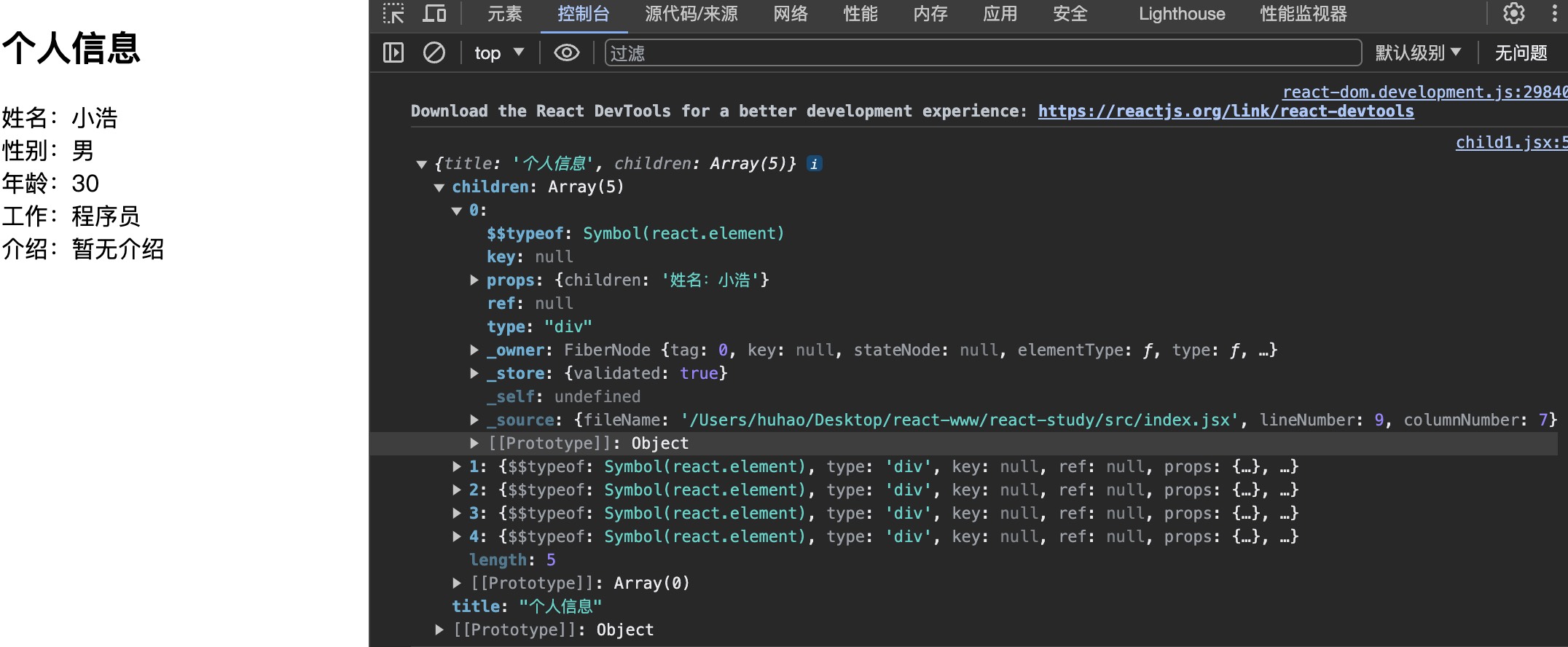Activate the inspect element picker icon
Screen dimensions: 1568x647
[393, 14]
